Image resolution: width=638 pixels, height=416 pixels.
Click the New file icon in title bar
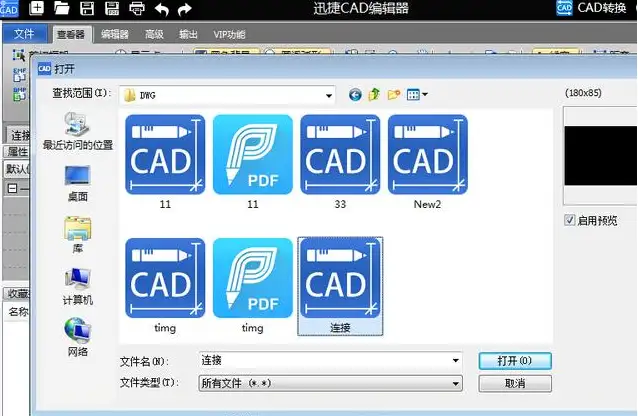click(x=37, y=8)
